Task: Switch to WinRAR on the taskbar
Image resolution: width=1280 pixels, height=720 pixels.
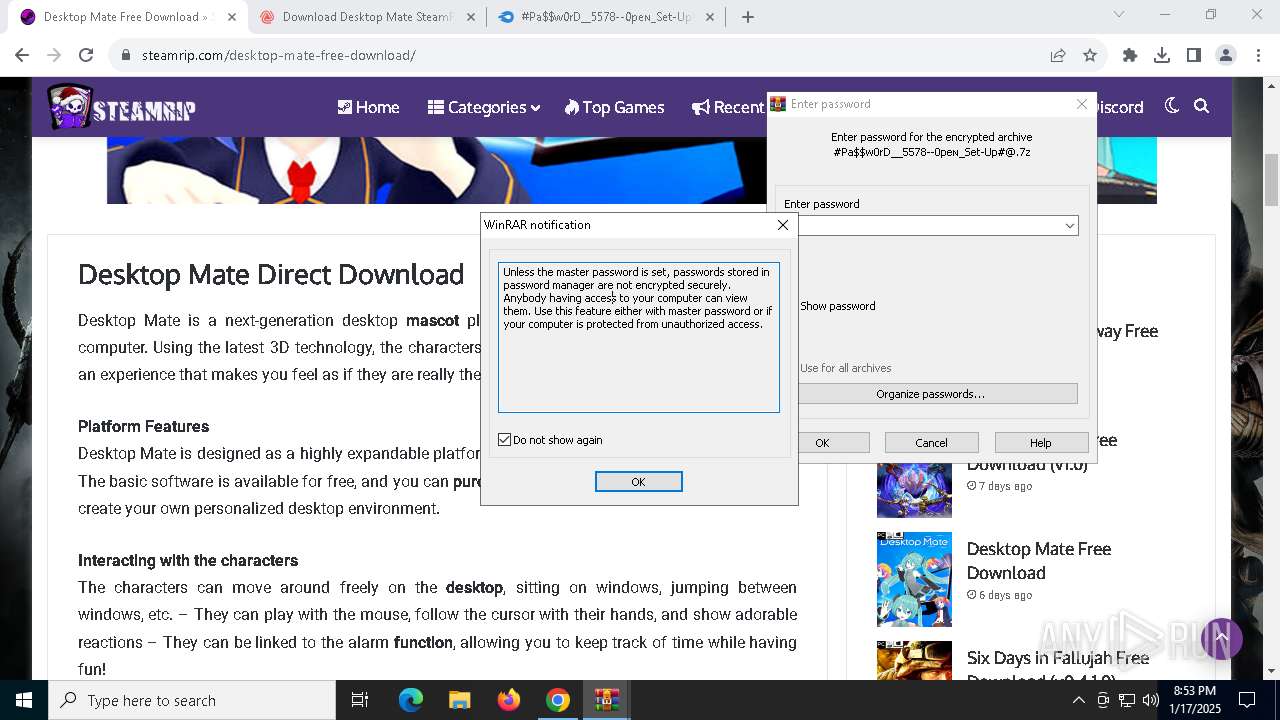Action: click(x=607, y=700)
